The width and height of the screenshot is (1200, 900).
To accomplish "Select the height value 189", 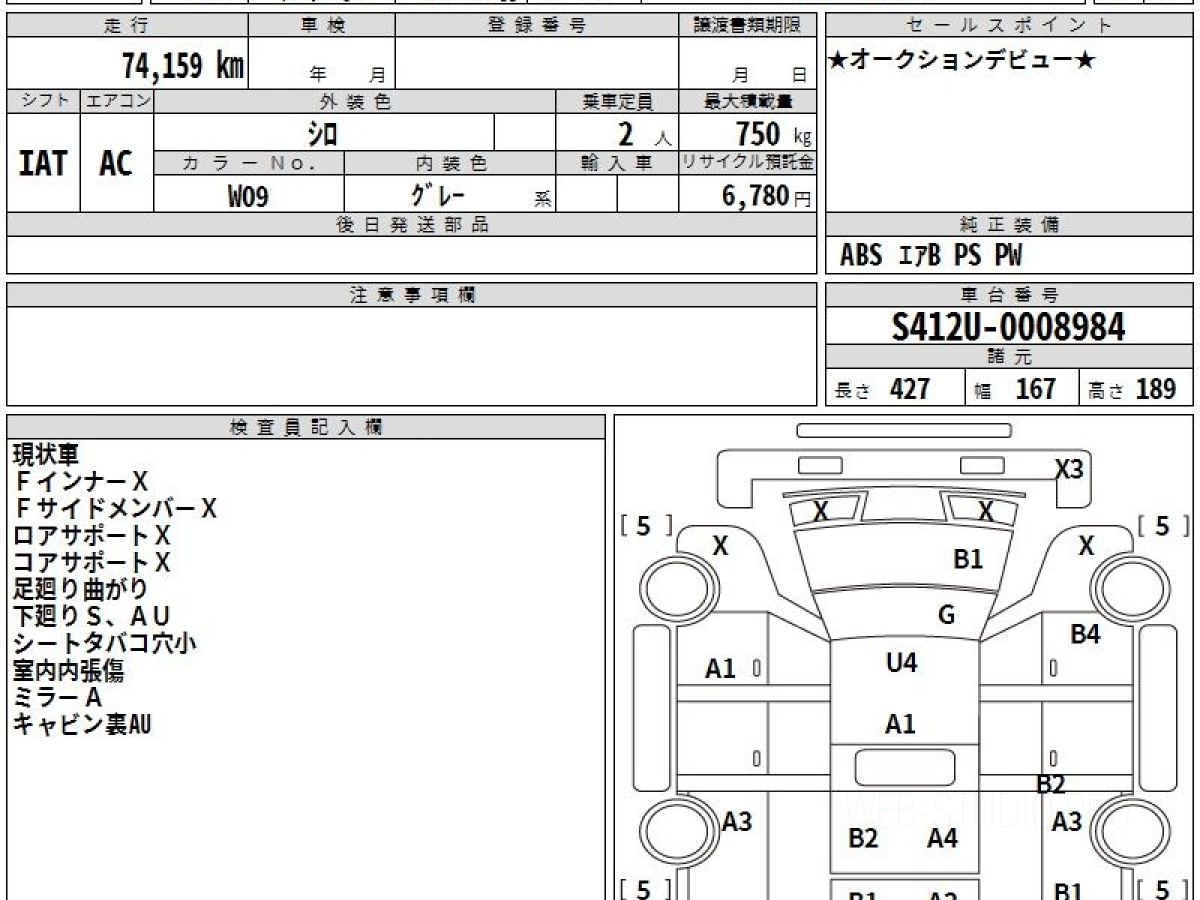I will pyautogui.click(x=1155, y=389).
